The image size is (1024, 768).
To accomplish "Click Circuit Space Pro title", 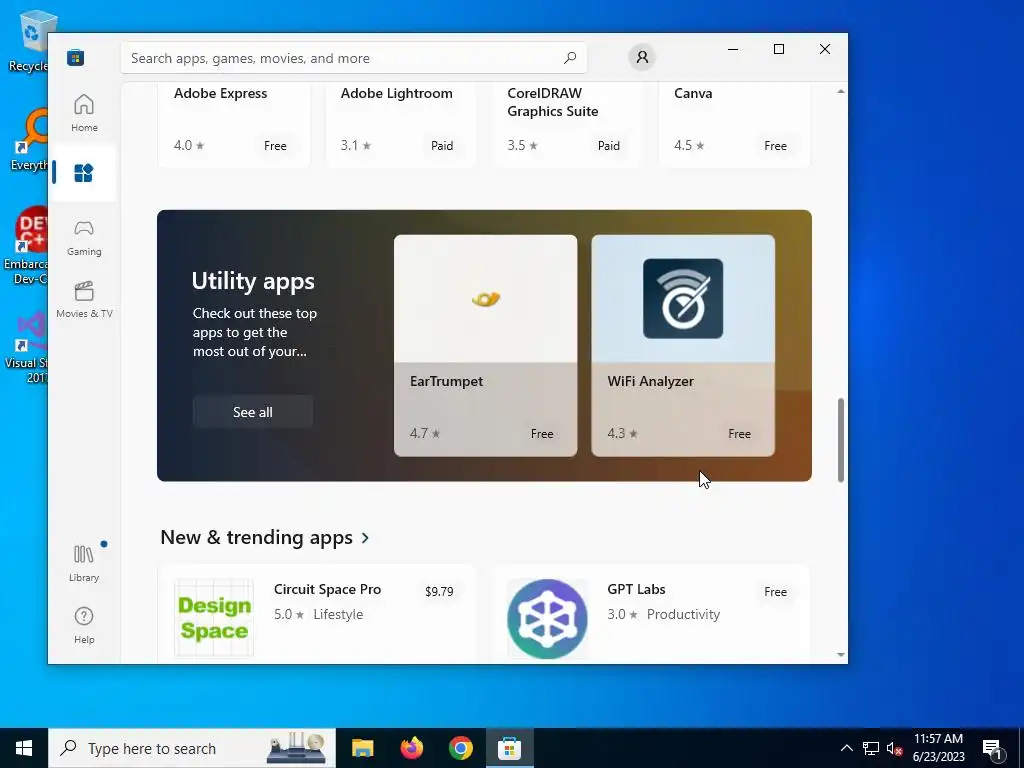I will pos(328,589).
